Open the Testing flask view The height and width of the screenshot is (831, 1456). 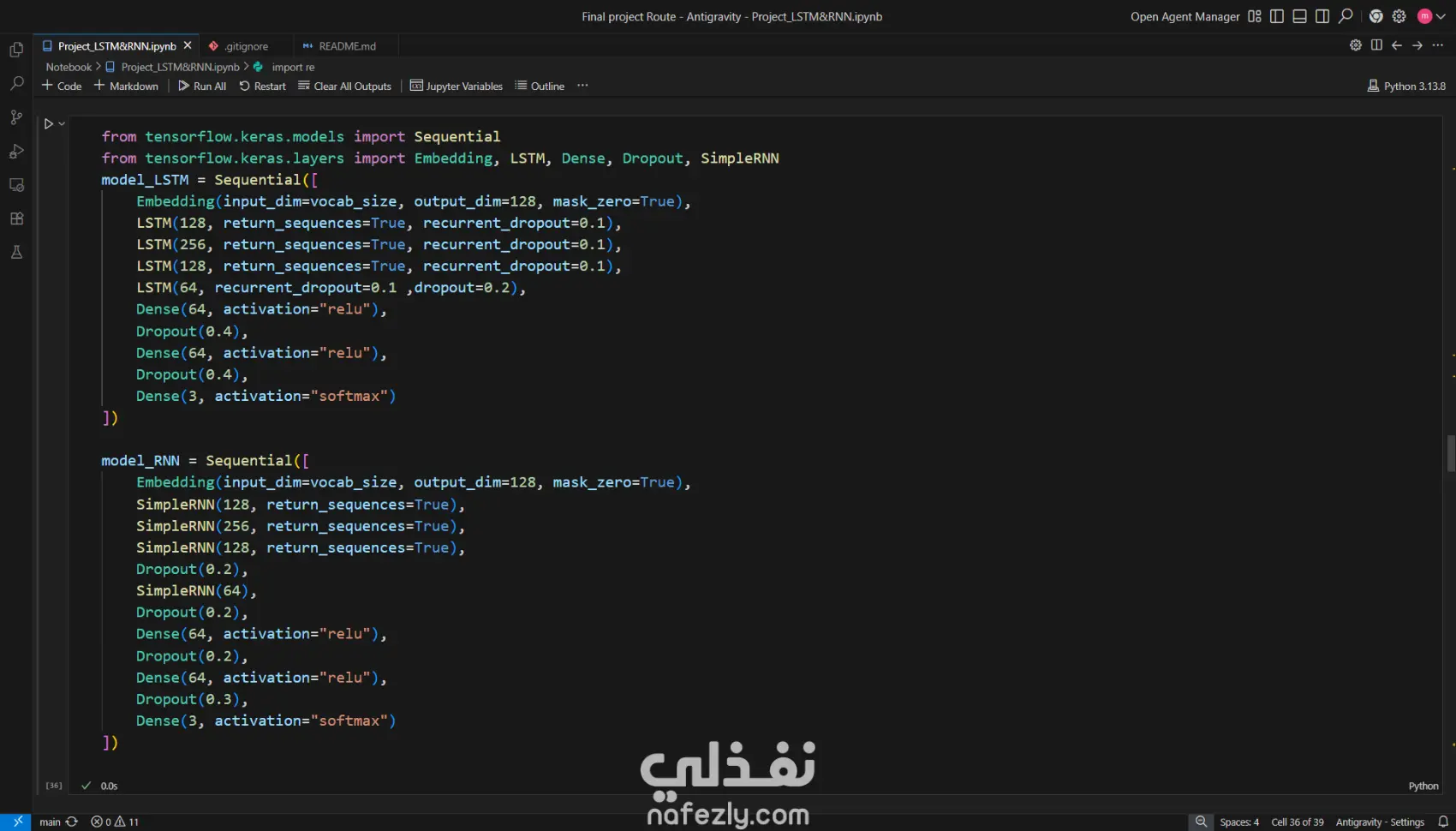click(16, 253)
